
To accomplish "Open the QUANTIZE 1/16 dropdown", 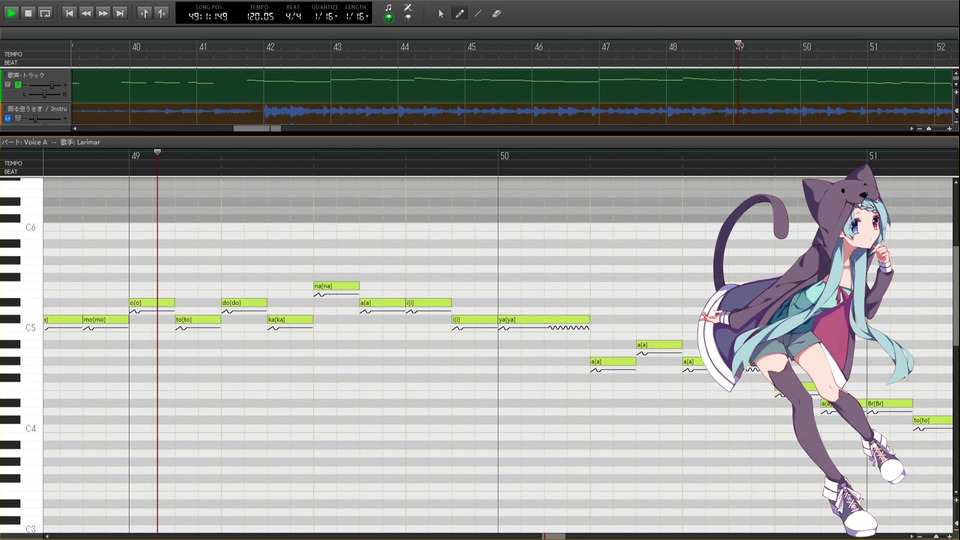I will (x=326, y=17).
